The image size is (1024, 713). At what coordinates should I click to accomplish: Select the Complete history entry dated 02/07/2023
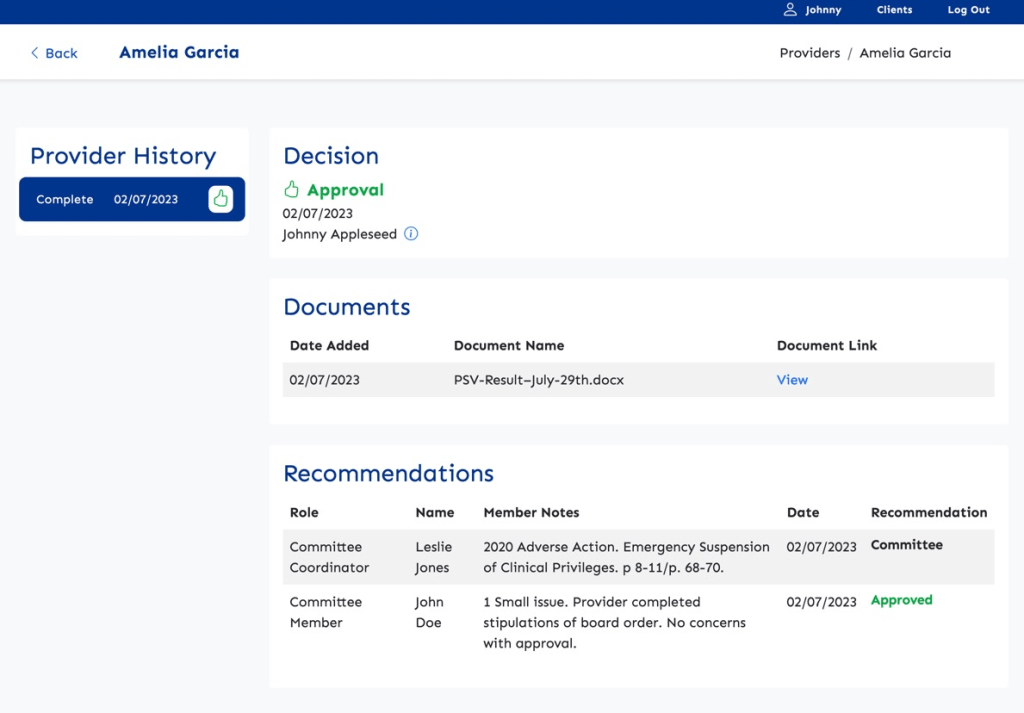(130, 199)
